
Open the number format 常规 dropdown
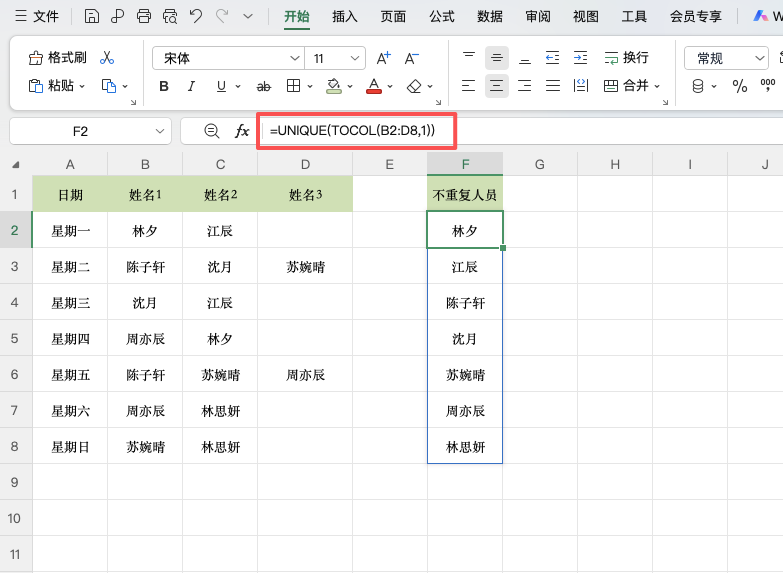point(760,58)
